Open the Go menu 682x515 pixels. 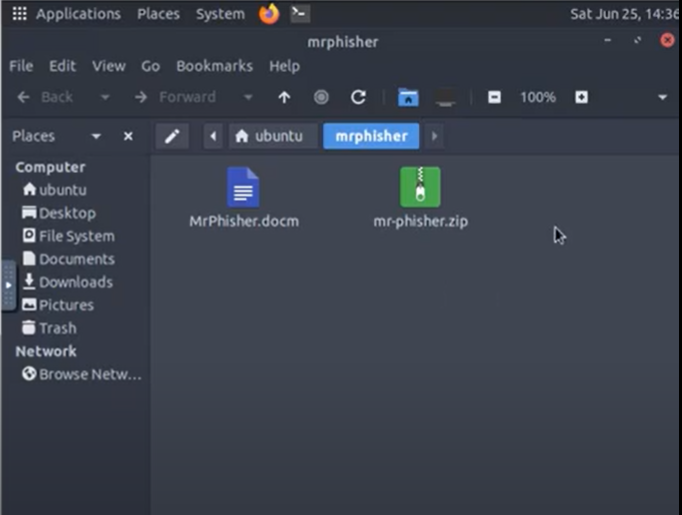[x=150, y=66]
